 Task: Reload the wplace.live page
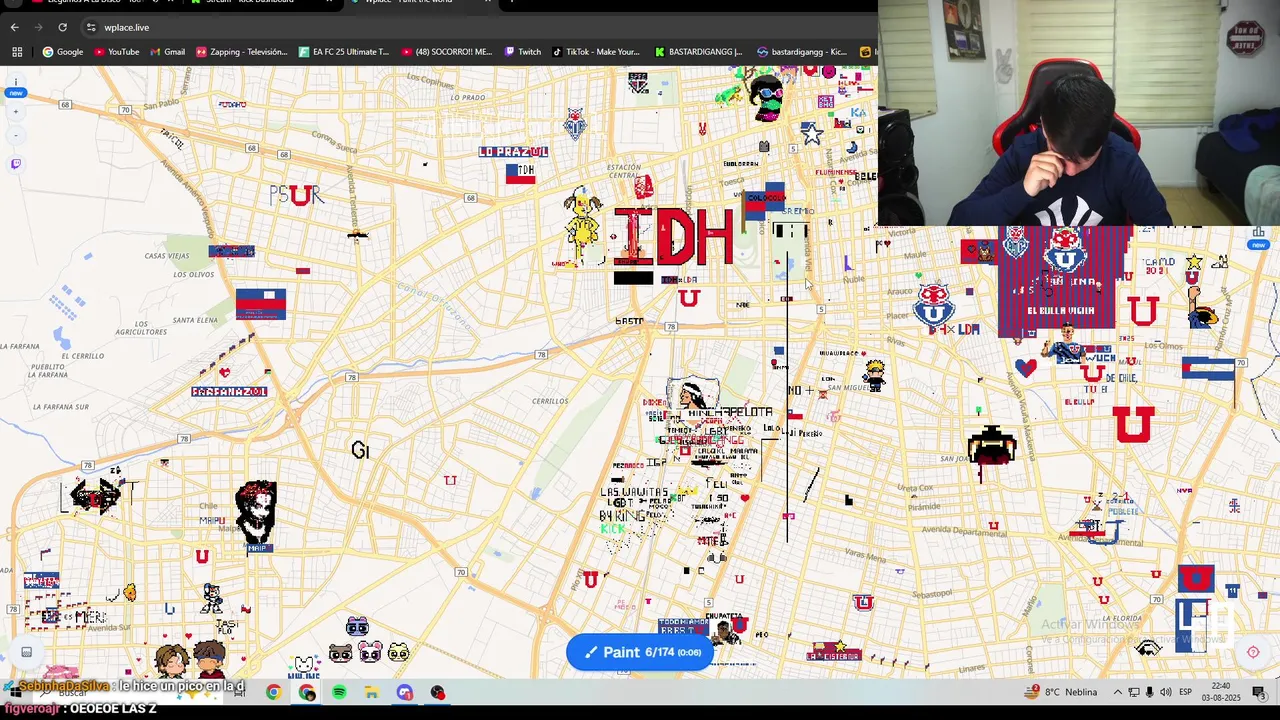62,27
